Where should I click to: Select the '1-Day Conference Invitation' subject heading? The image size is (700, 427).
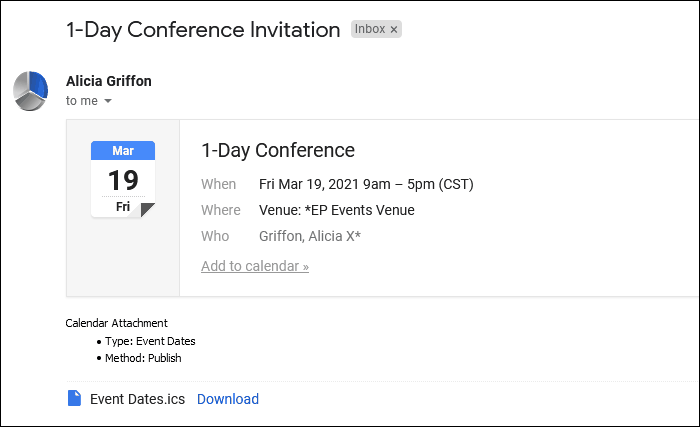203,30
